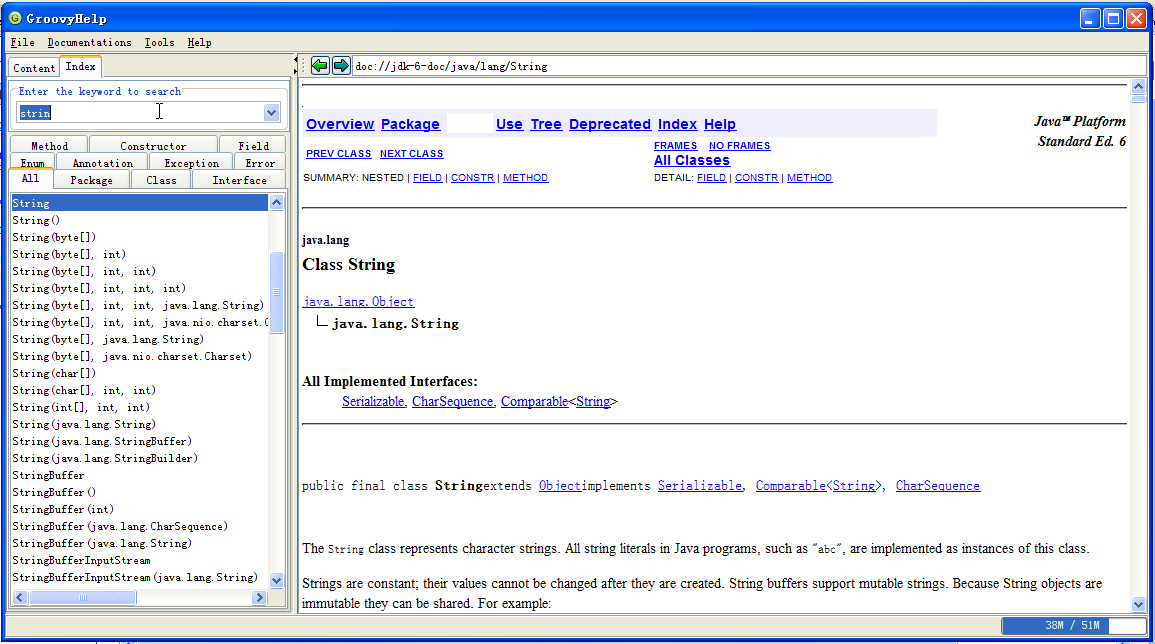Click the doc URL address field
The image size is (1155, 644).
click(x=750, y=66)
